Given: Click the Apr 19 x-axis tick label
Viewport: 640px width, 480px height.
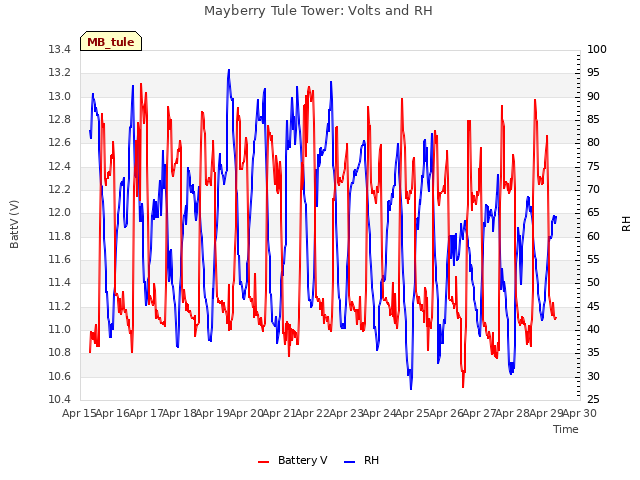Looking at the screenshot, I should pos(213,413).
